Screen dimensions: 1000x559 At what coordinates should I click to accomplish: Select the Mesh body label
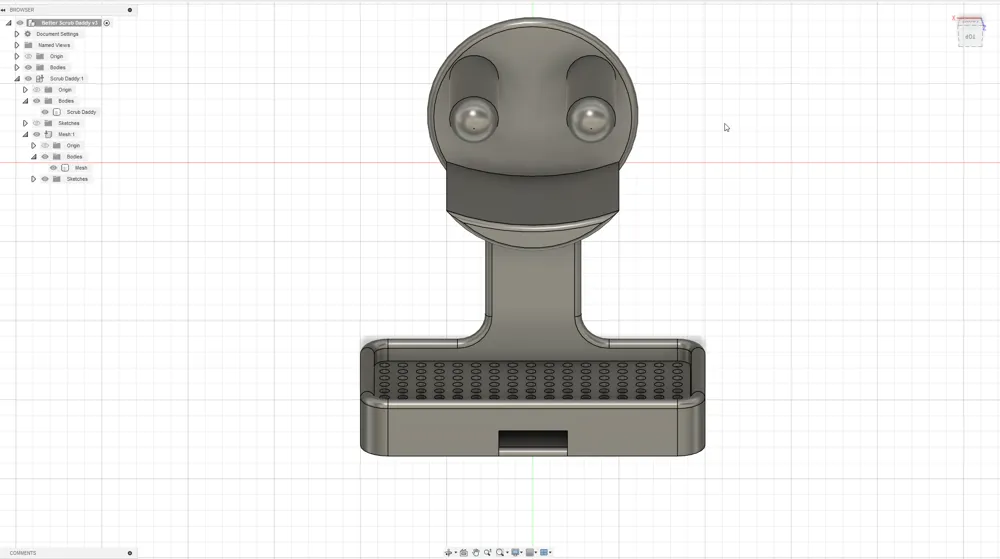point(81,168)
